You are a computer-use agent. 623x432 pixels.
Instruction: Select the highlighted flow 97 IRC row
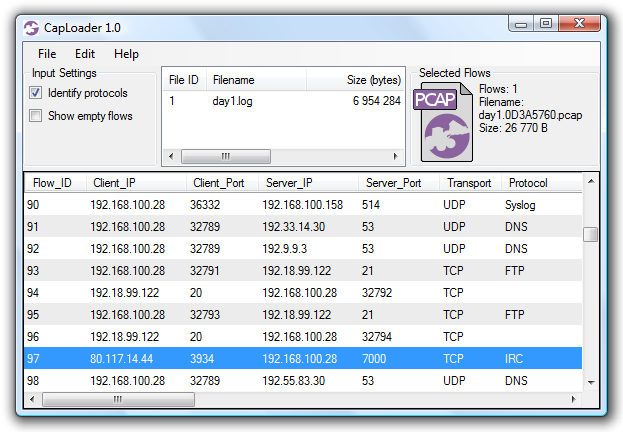[x=303, y=358]
